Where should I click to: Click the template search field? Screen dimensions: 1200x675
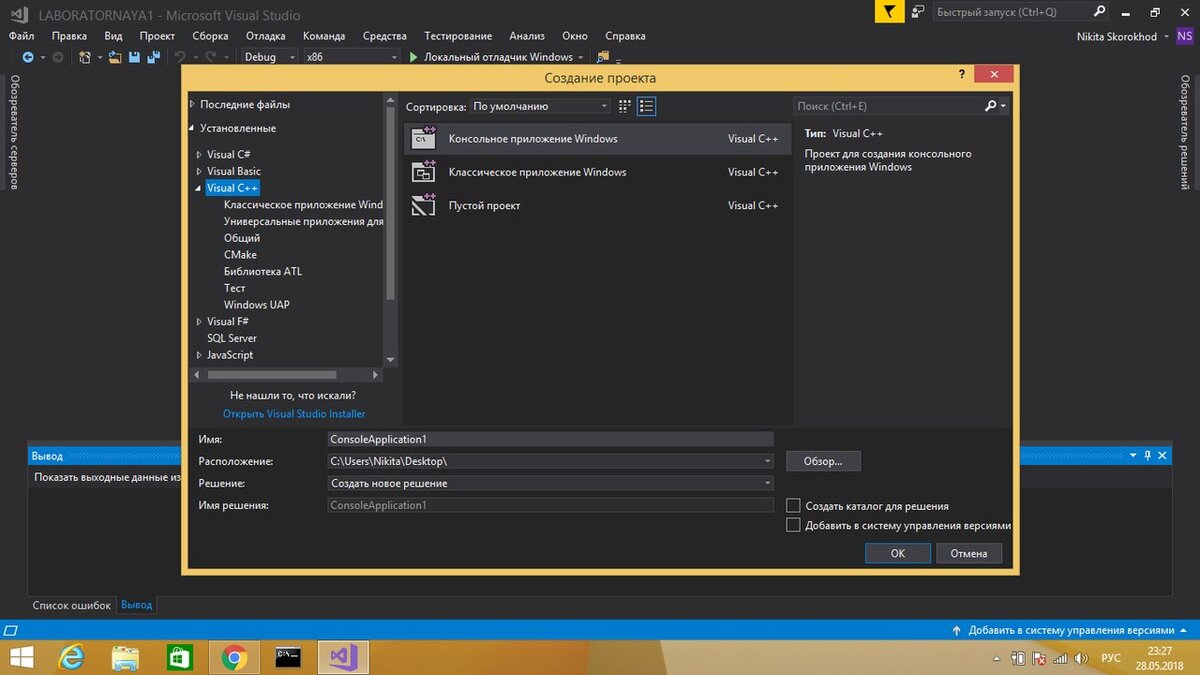coord(901,106)
